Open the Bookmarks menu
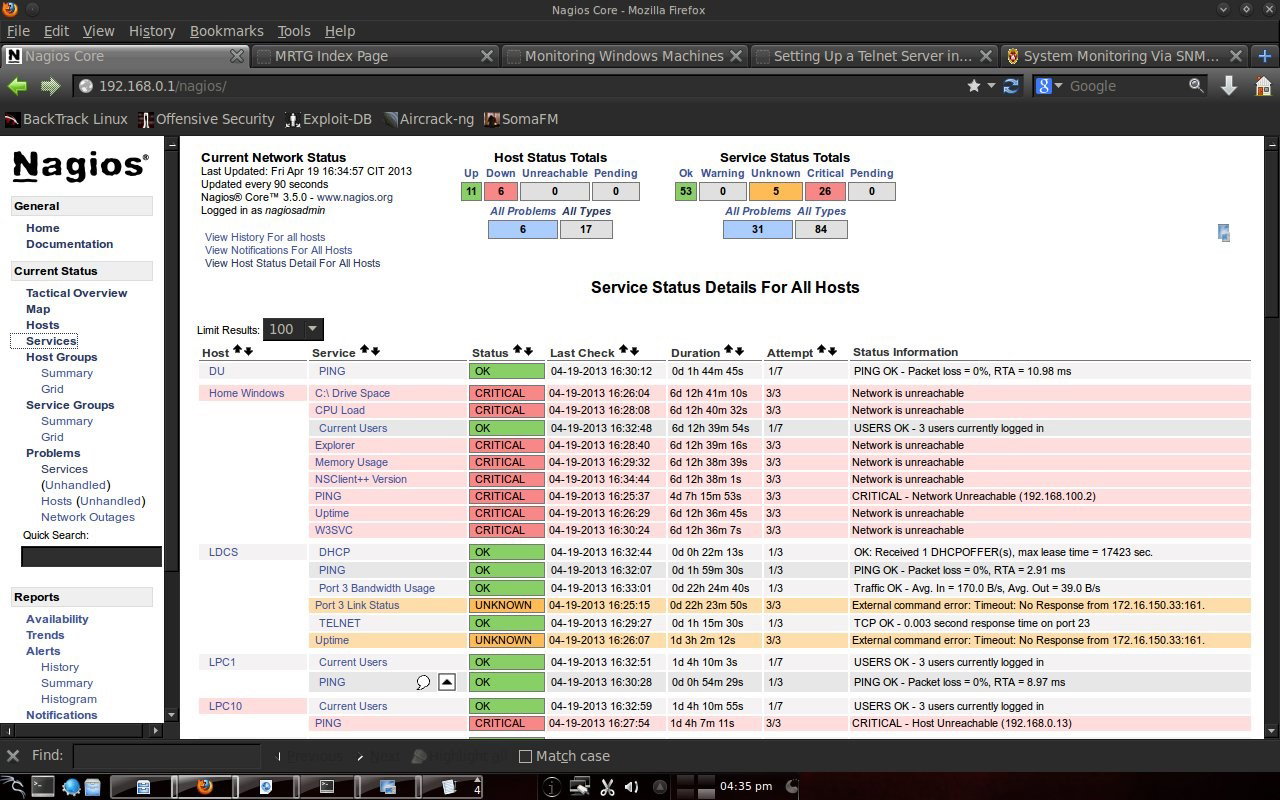 coord(227,31)
